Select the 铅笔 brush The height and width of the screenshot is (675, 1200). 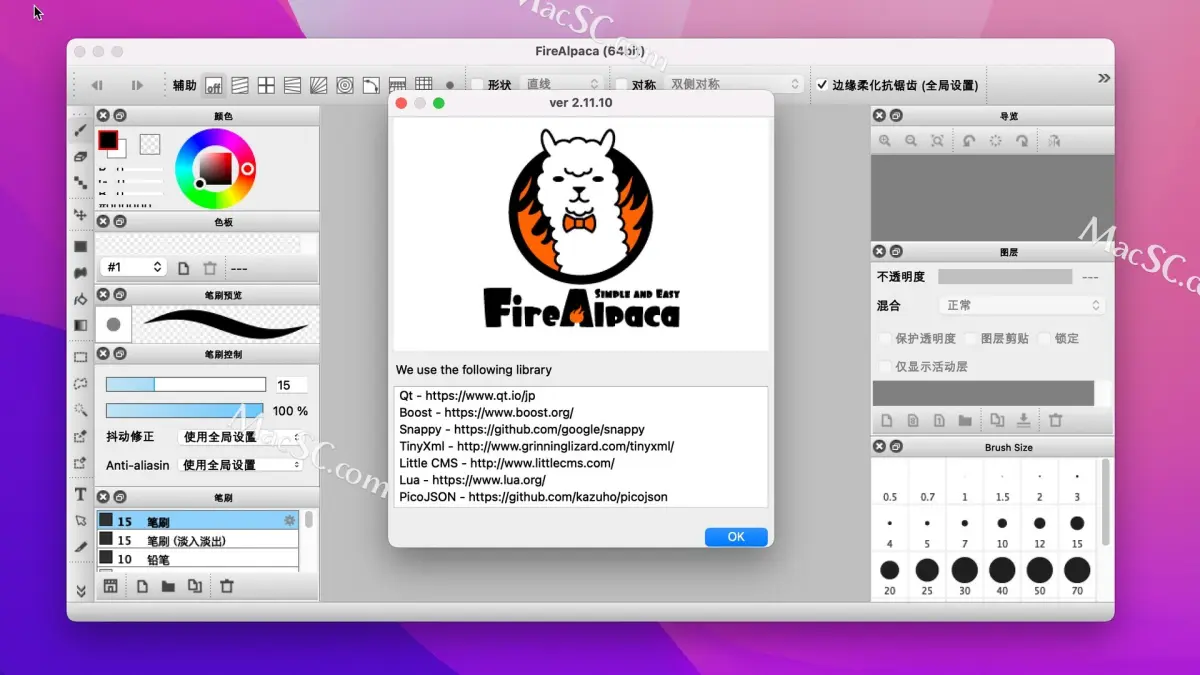[x=198, y=559]
